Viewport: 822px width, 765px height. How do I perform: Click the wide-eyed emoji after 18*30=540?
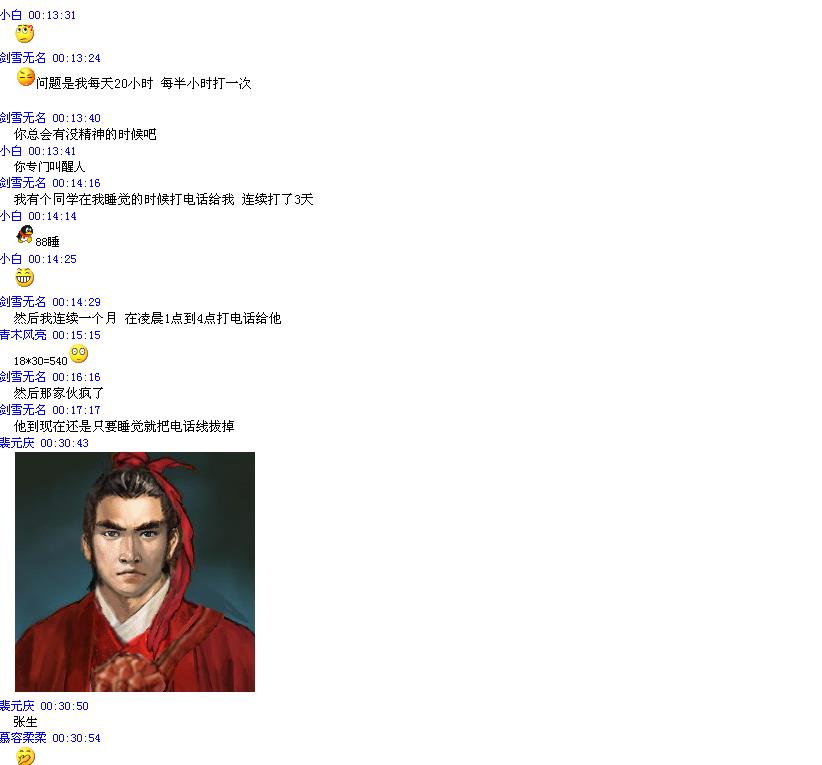click(x=79, y=354)
